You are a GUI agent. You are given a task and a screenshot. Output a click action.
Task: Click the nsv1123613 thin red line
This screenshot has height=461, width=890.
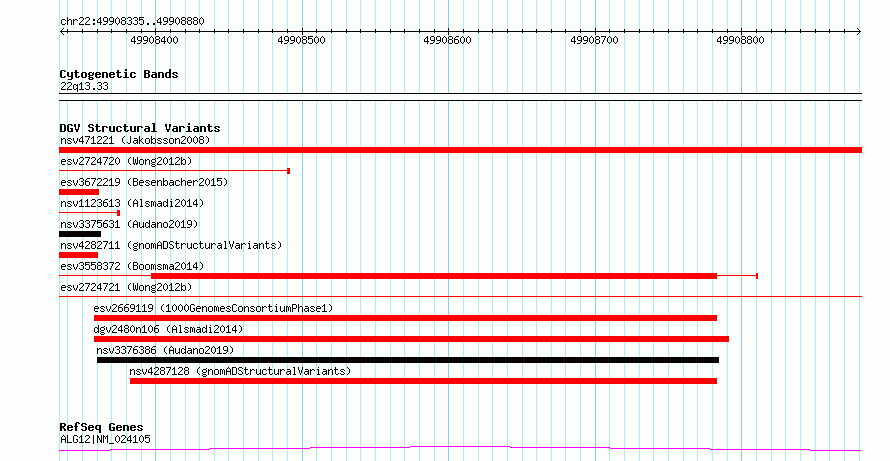coord(90,213)
